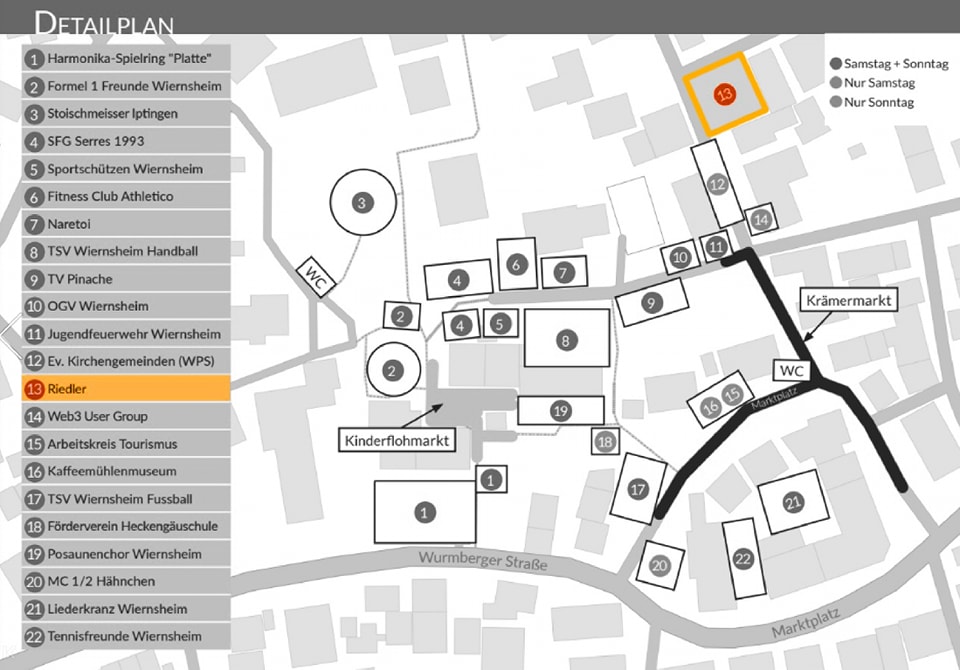This screenshot has width=960, height=670.
Task: Click map marker 12 above Krämermarkt route
Action: (716, 184)
